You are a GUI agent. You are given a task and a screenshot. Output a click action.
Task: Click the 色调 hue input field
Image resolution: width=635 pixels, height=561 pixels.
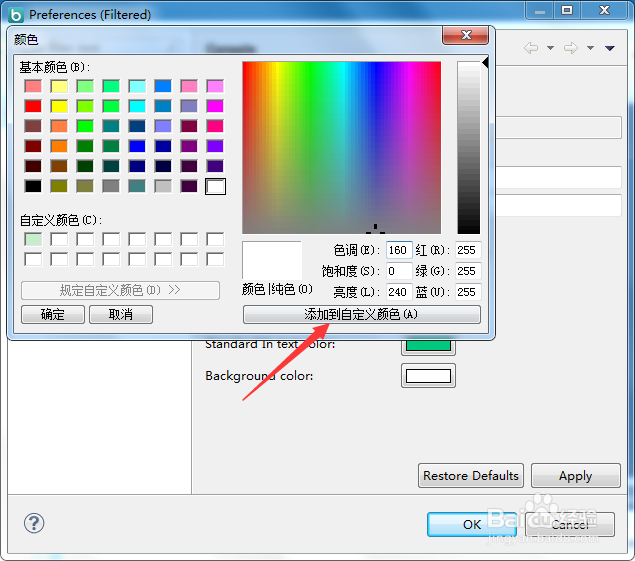tap(398, 250)
